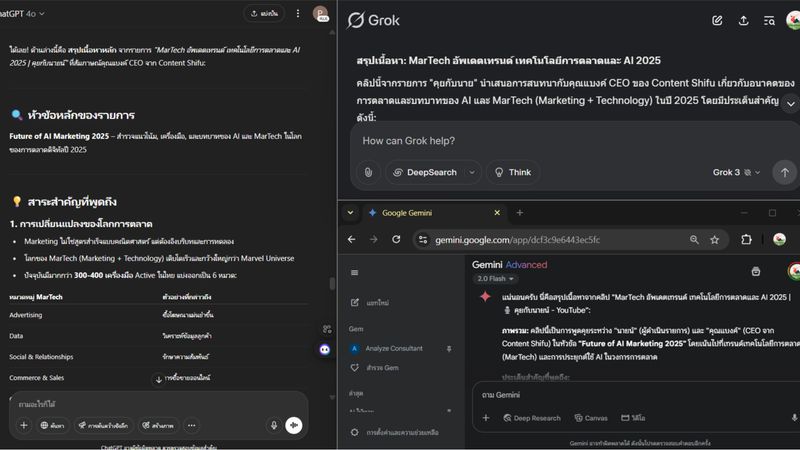Toggle Deep Research in Gemini

530,418
